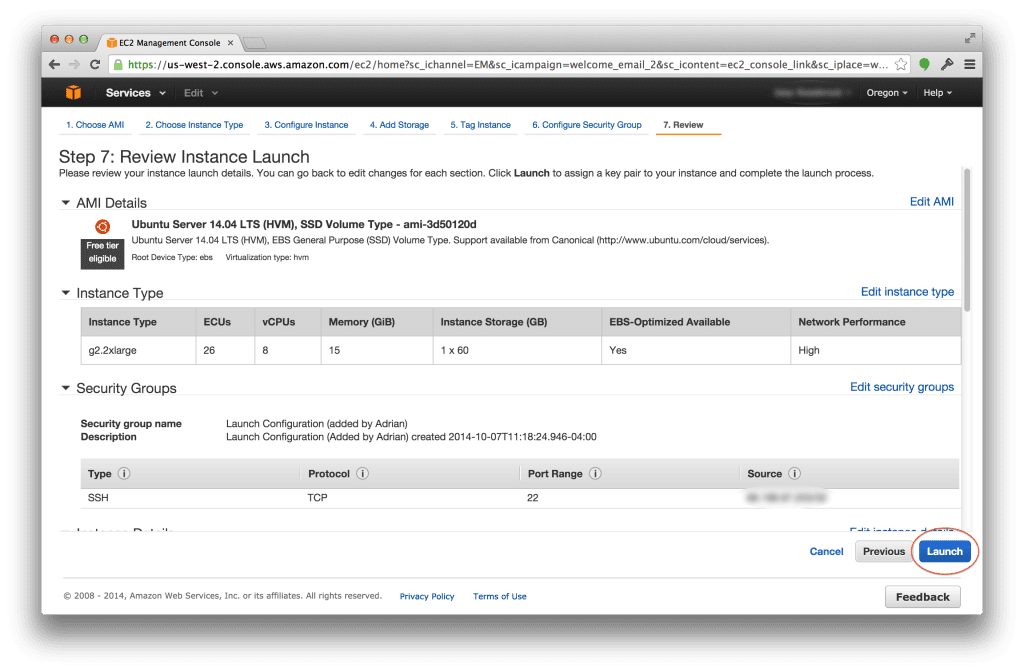Image resolution: width=1024 pixels, height=672 pixels.
Task: Collapse the AMI Details section
Action: coord(66,202)
